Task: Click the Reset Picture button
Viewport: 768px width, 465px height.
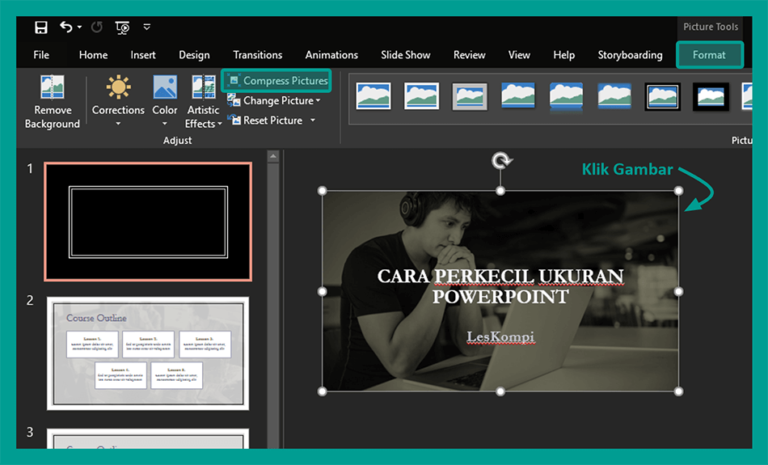Action: [266, 120]
